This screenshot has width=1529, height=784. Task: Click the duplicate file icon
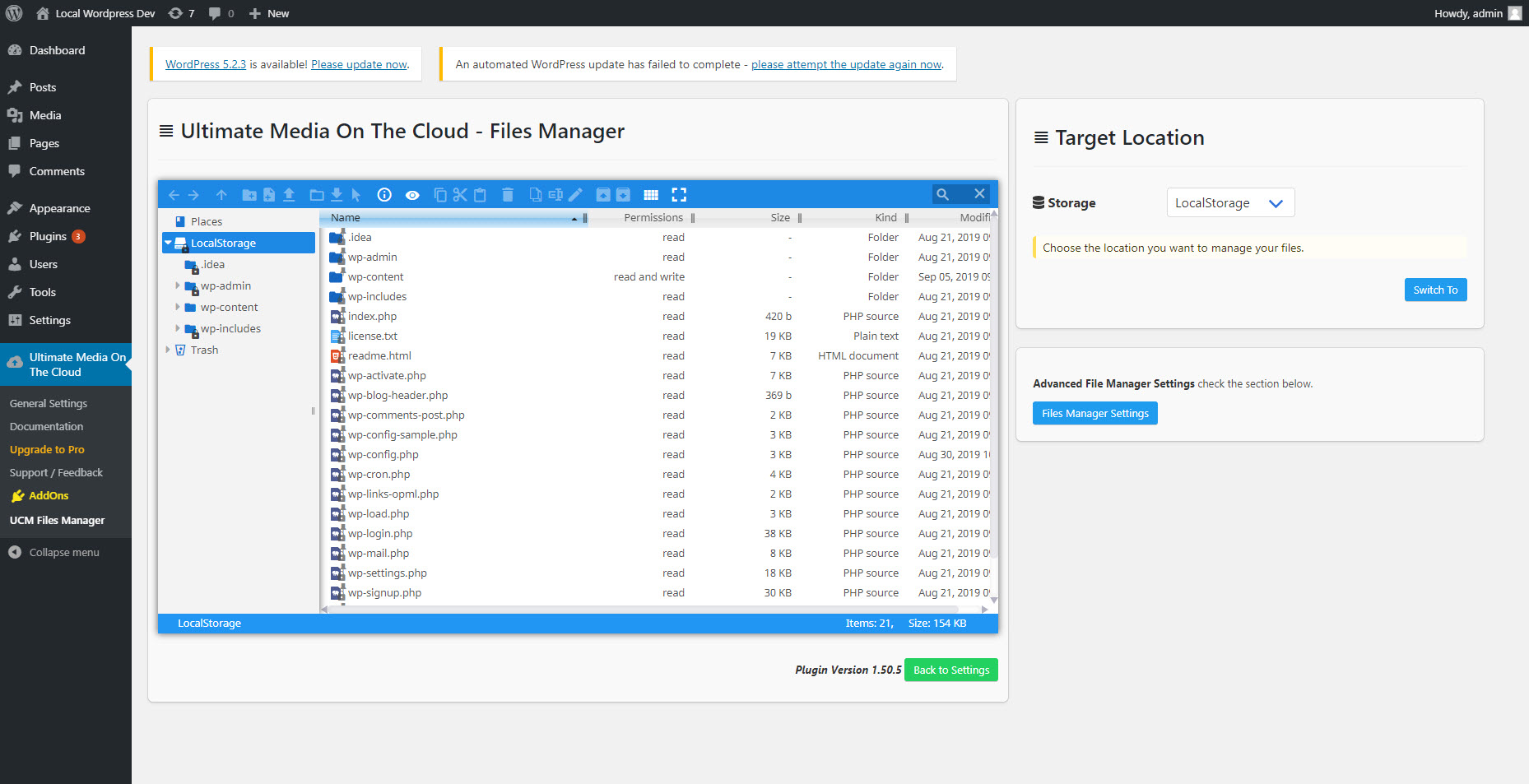point(536,195)
